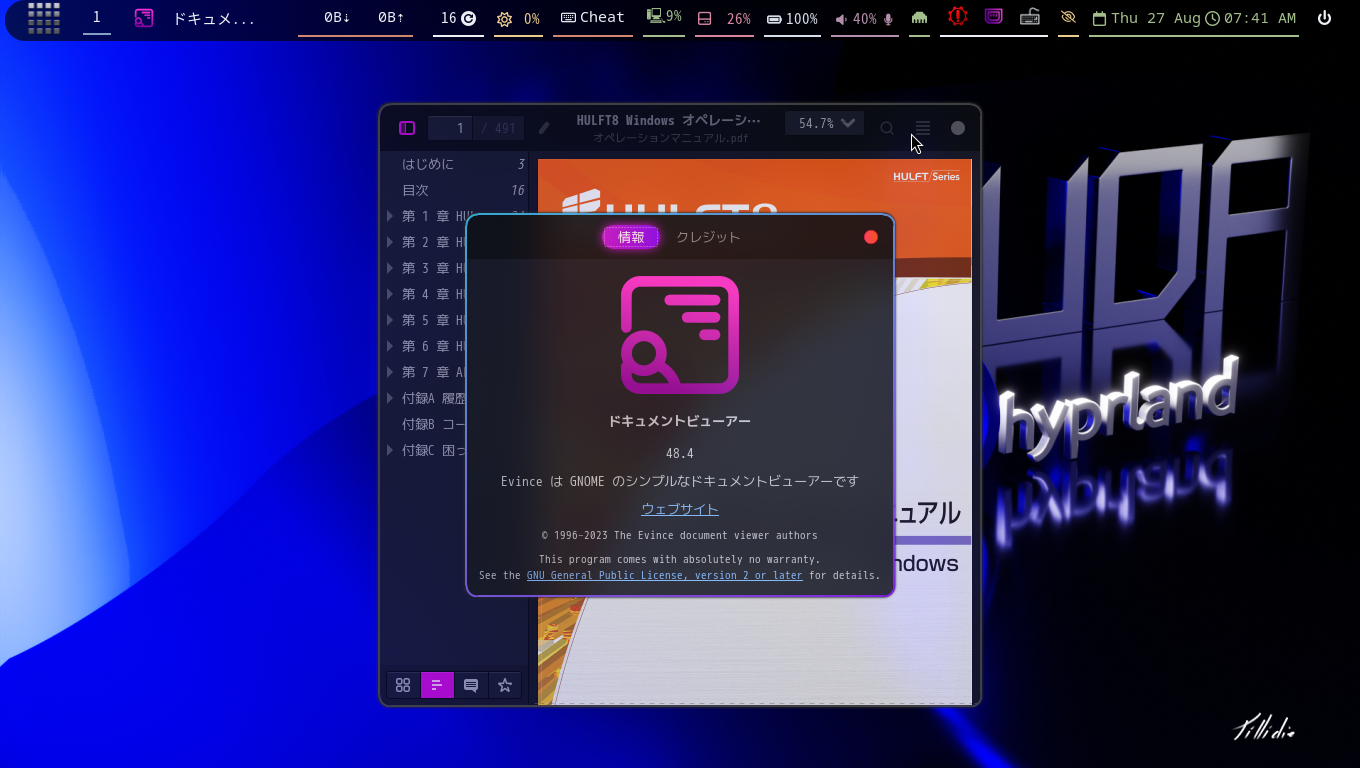Select the はじめに outline row
The image size is (1360, 768).
pyautogui.click(x=455, y=164)
